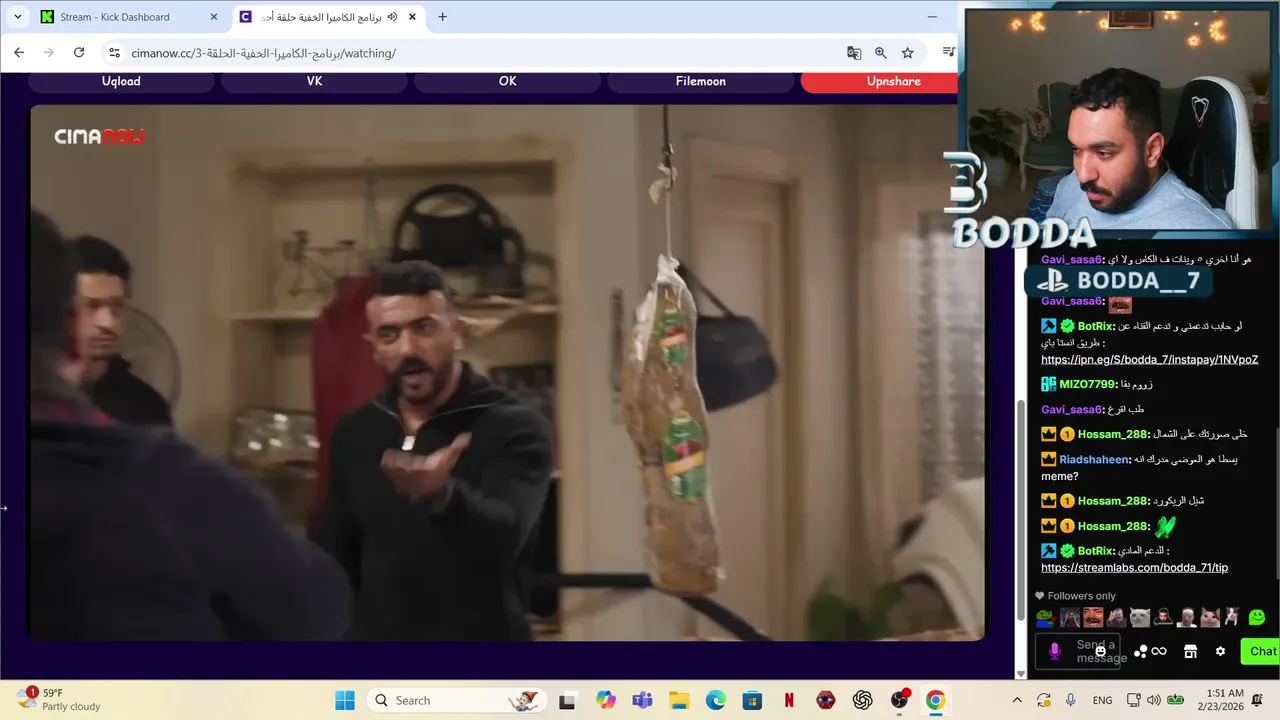Bookmark this page with star icon
1280x720 pixels.
(x=908, y=53)
